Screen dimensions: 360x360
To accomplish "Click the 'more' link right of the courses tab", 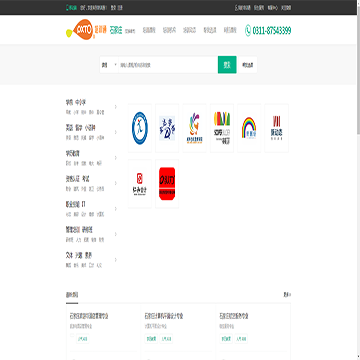I will tap(287, 295).
